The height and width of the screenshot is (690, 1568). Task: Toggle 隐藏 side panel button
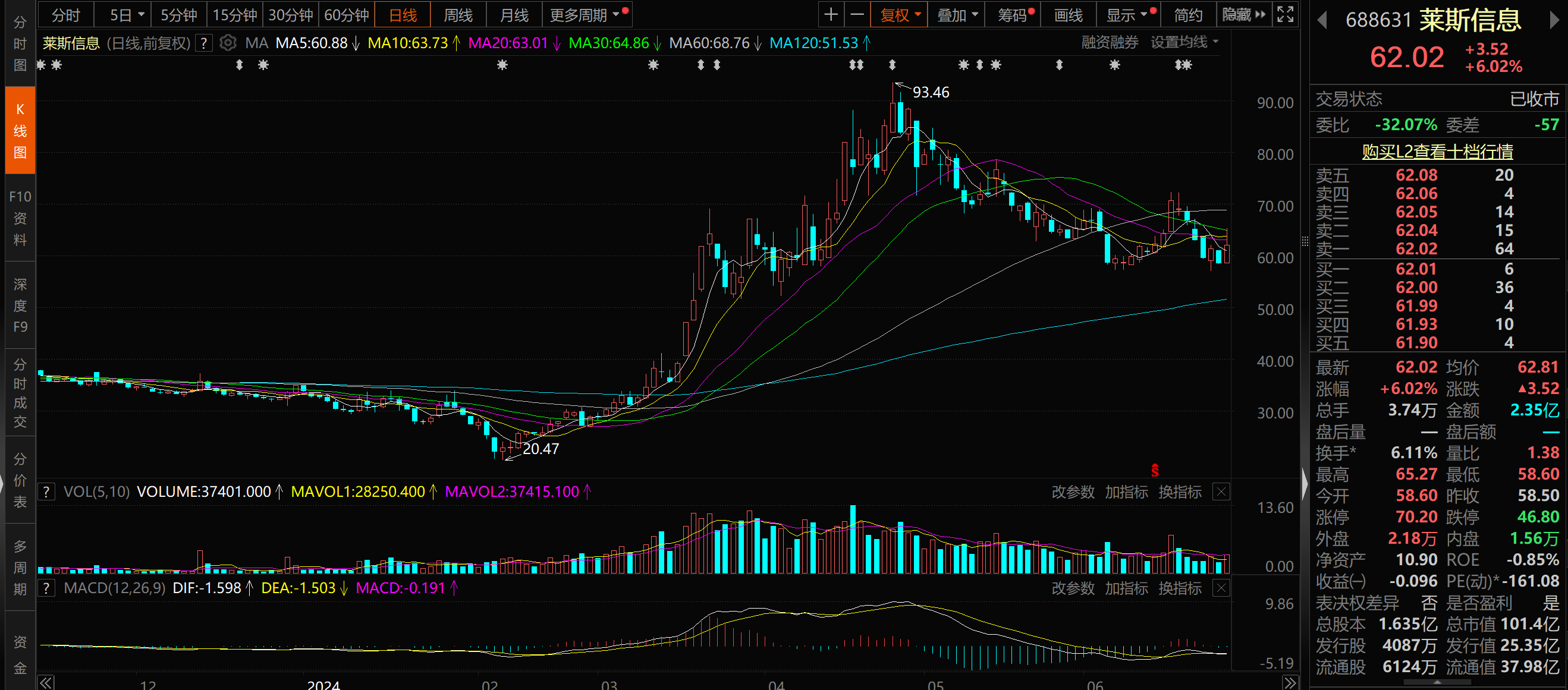tap(1243, 15)
